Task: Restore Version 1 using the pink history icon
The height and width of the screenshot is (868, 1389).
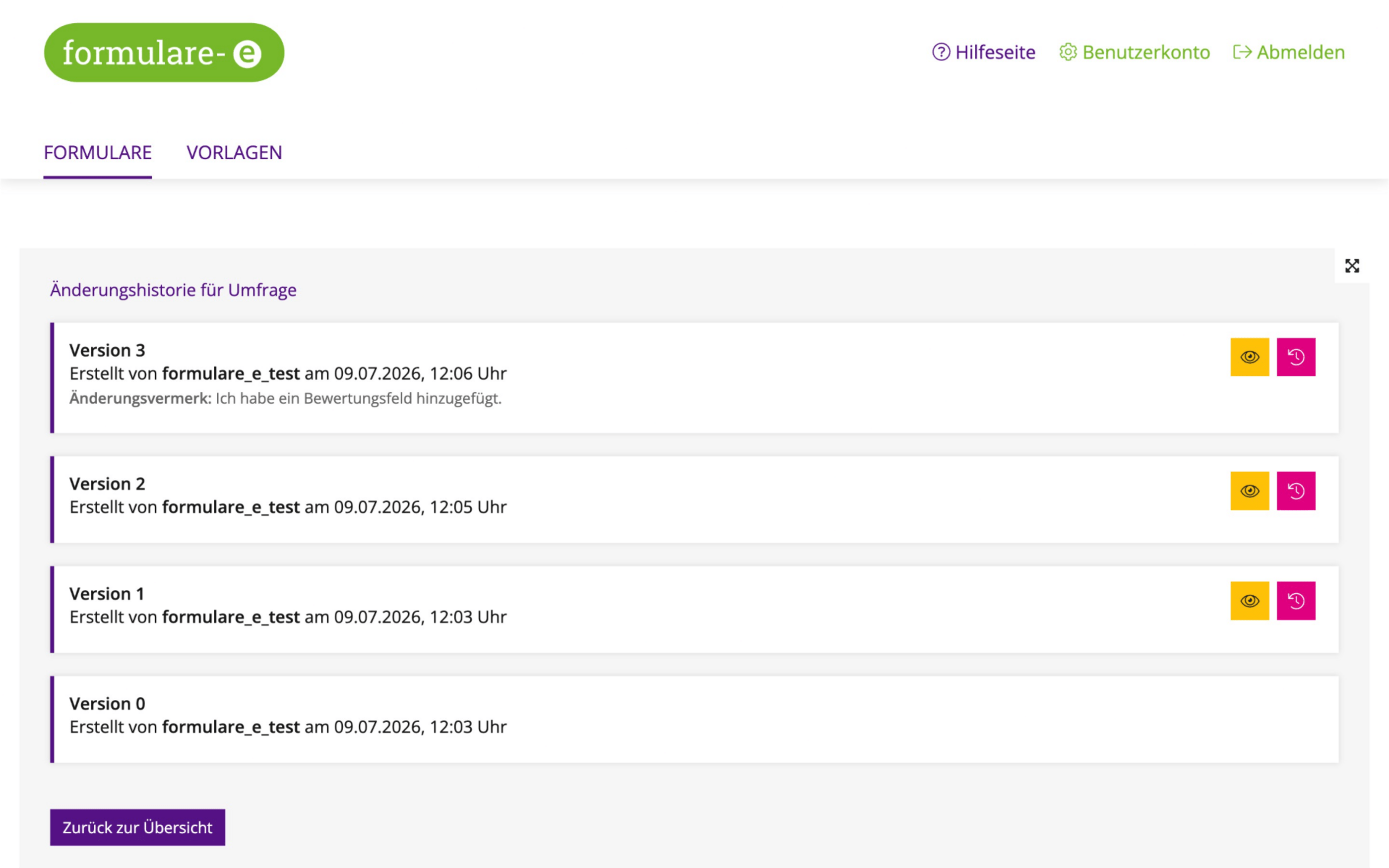Action: [1296, 601]
